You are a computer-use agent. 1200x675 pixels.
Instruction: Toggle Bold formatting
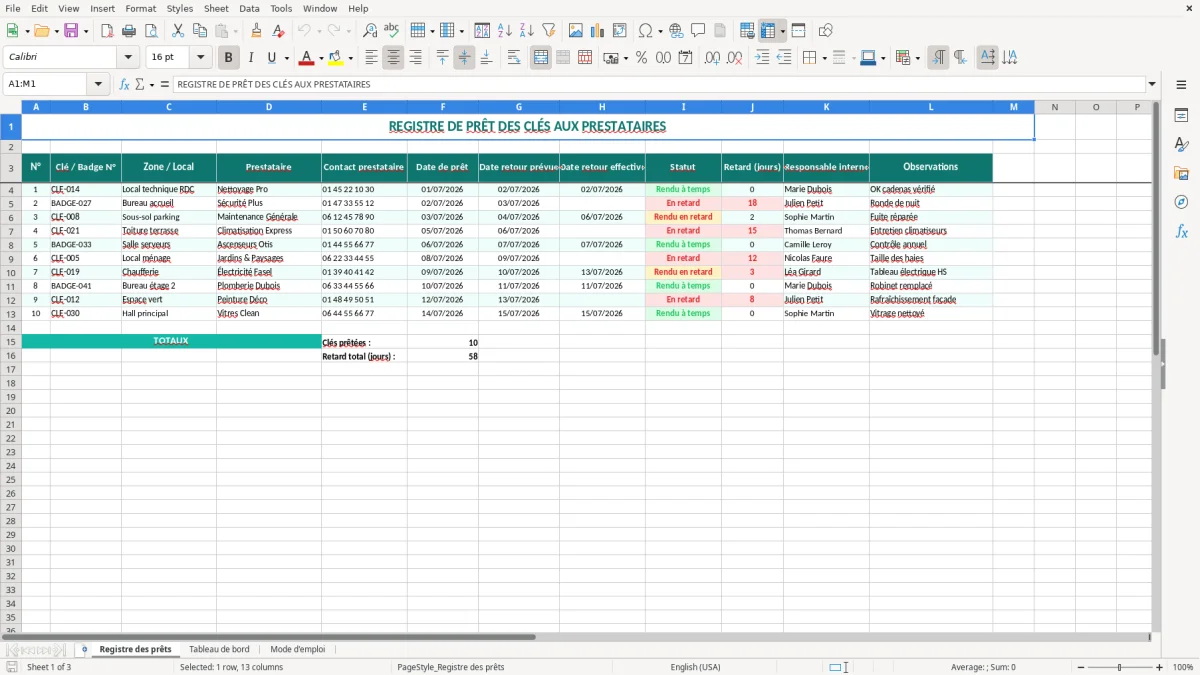[228, 58]
